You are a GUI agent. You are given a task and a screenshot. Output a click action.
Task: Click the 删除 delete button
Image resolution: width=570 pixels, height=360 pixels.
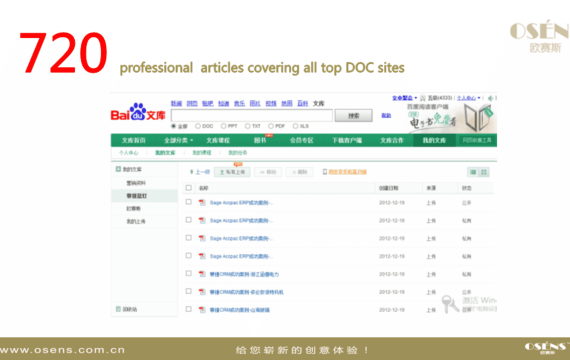(299, 172)
